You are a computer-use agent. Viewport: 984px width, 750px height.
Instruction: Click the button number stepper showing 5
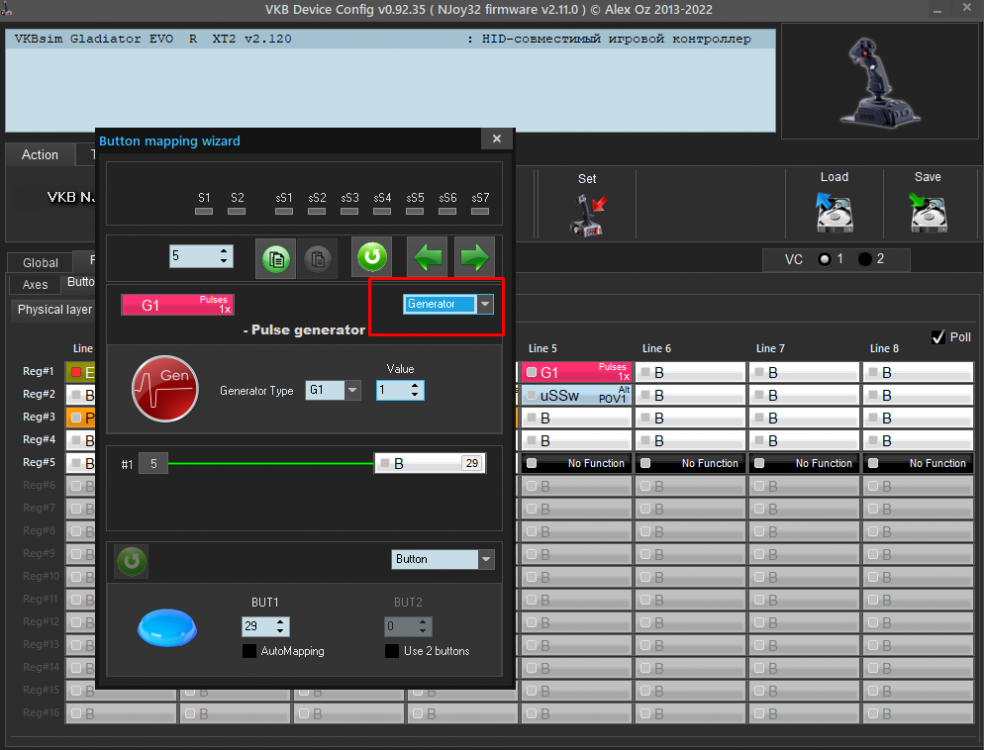pos(201,256)
